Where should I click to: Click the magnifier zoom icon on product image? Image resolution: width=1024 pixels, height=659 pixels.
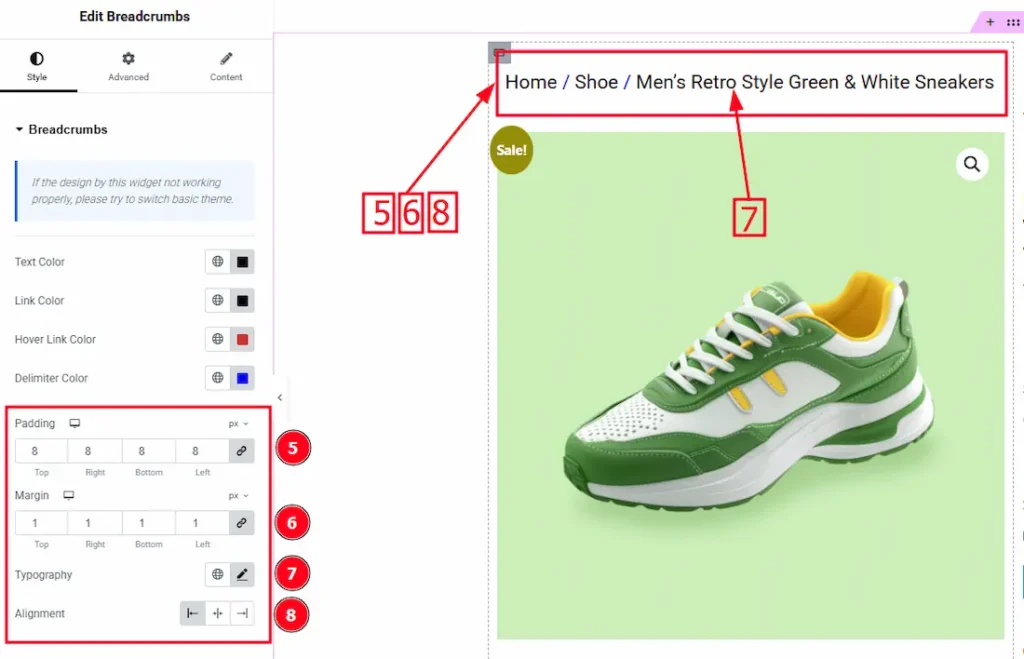972,164
